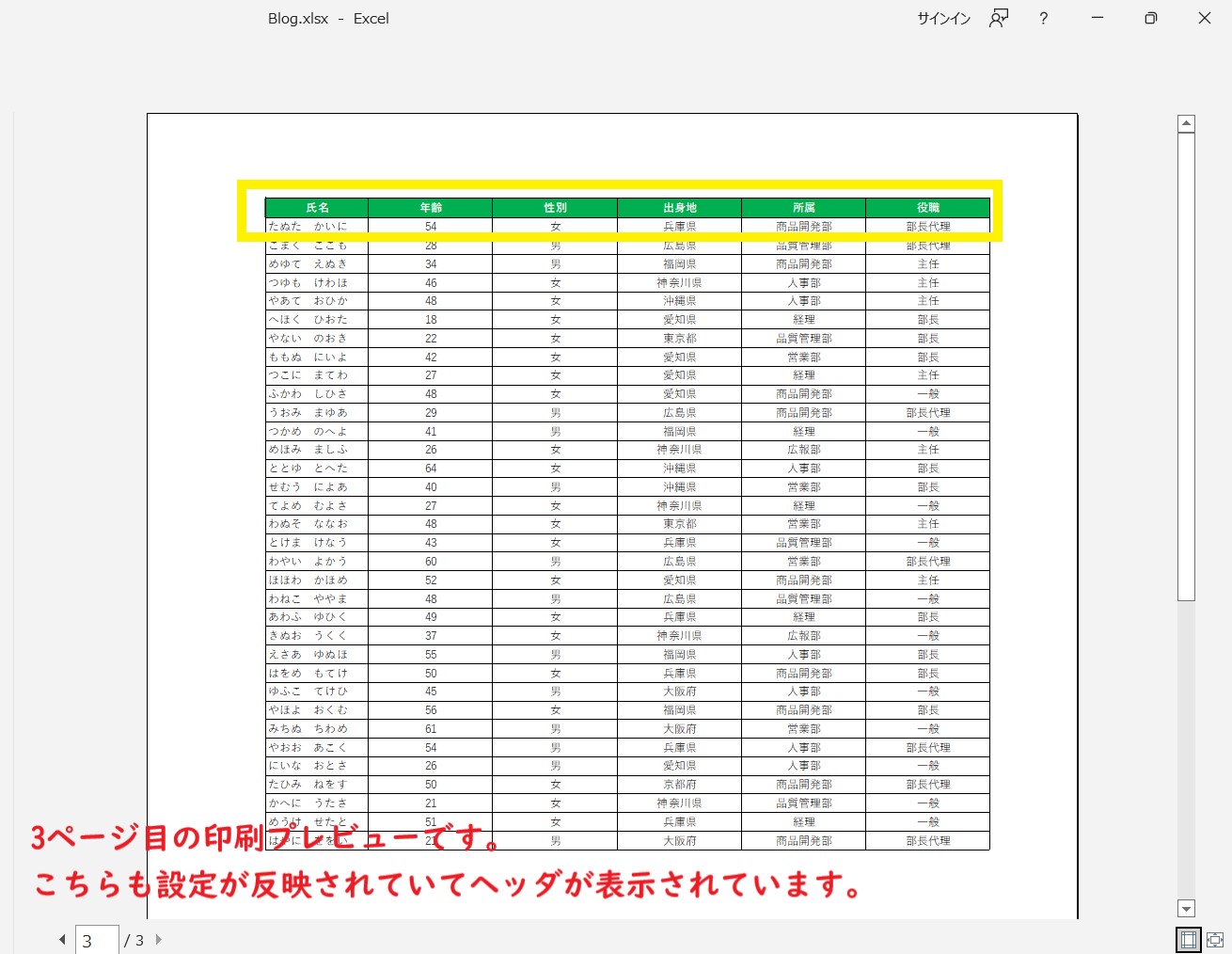
Task: Click 大阪府 in ゆふこ row
Action: [x=679, y=692]
